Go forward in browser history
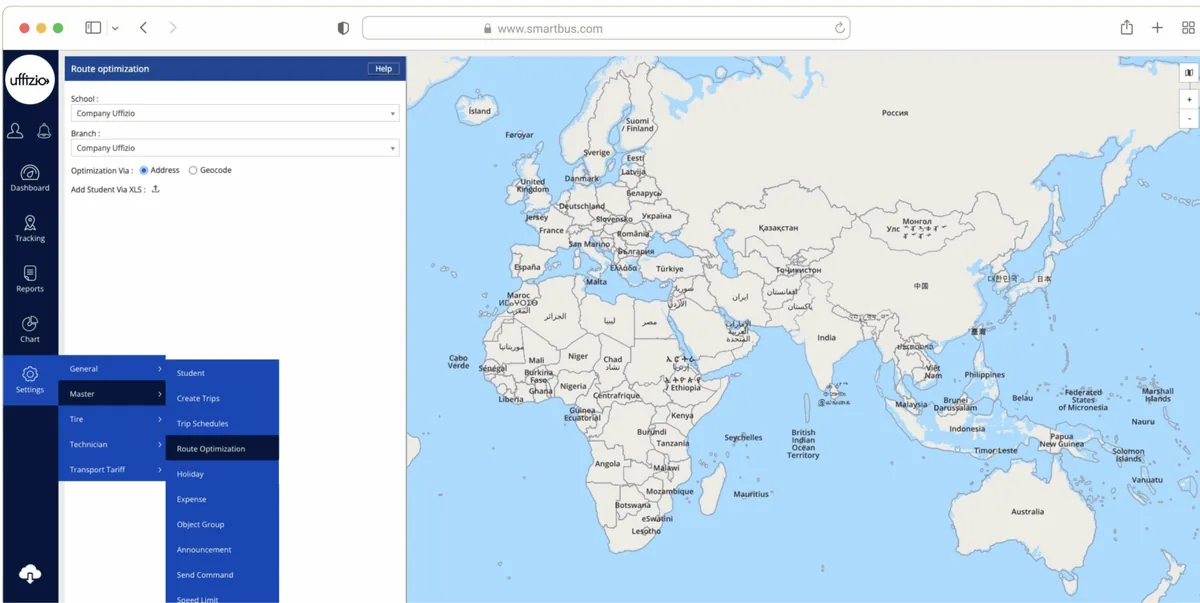This screenshot has height=603, width=1200. point(173,28)
